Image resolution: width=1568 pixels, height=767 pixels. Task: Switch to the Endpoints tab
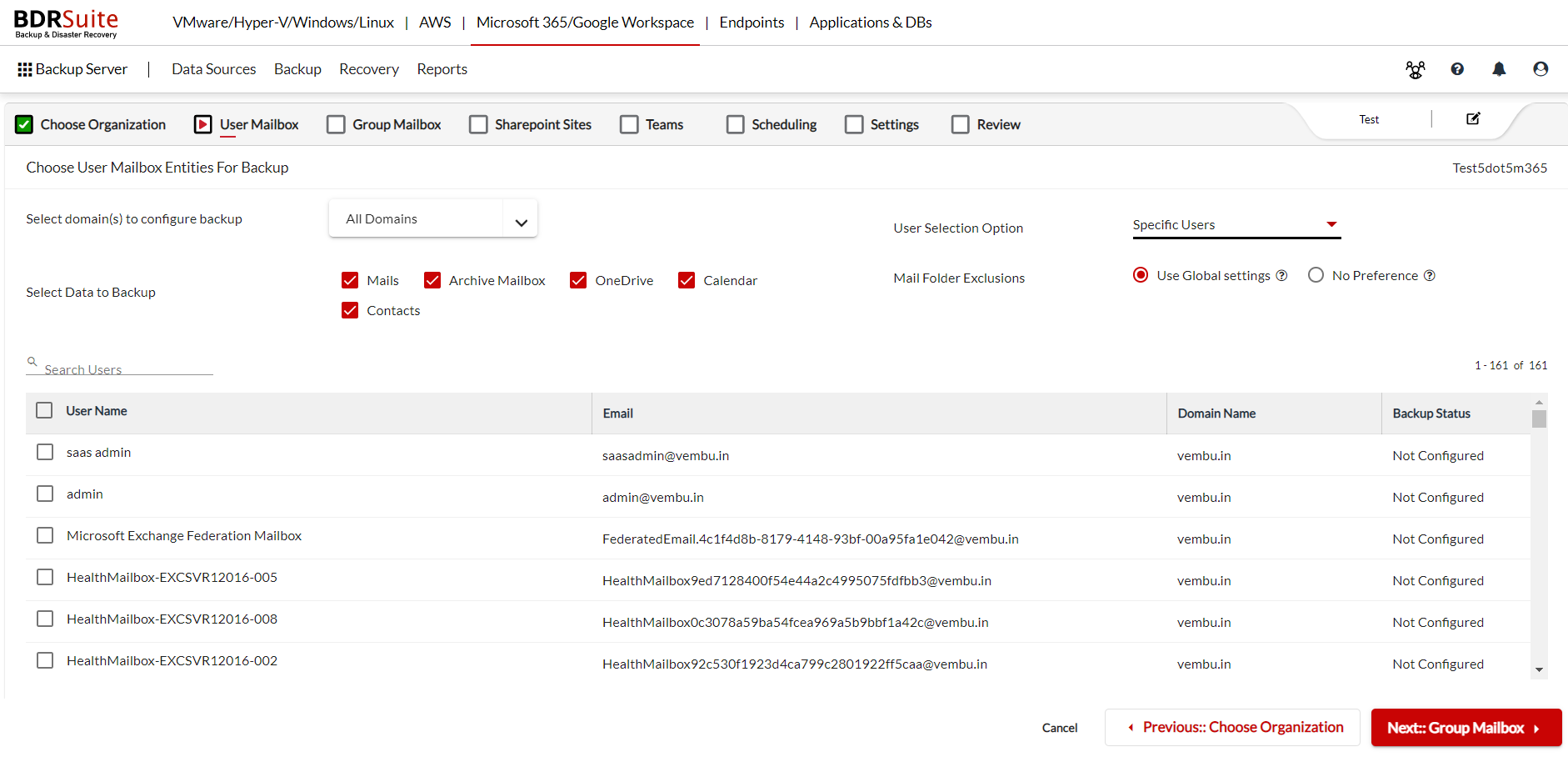(752, 23)
